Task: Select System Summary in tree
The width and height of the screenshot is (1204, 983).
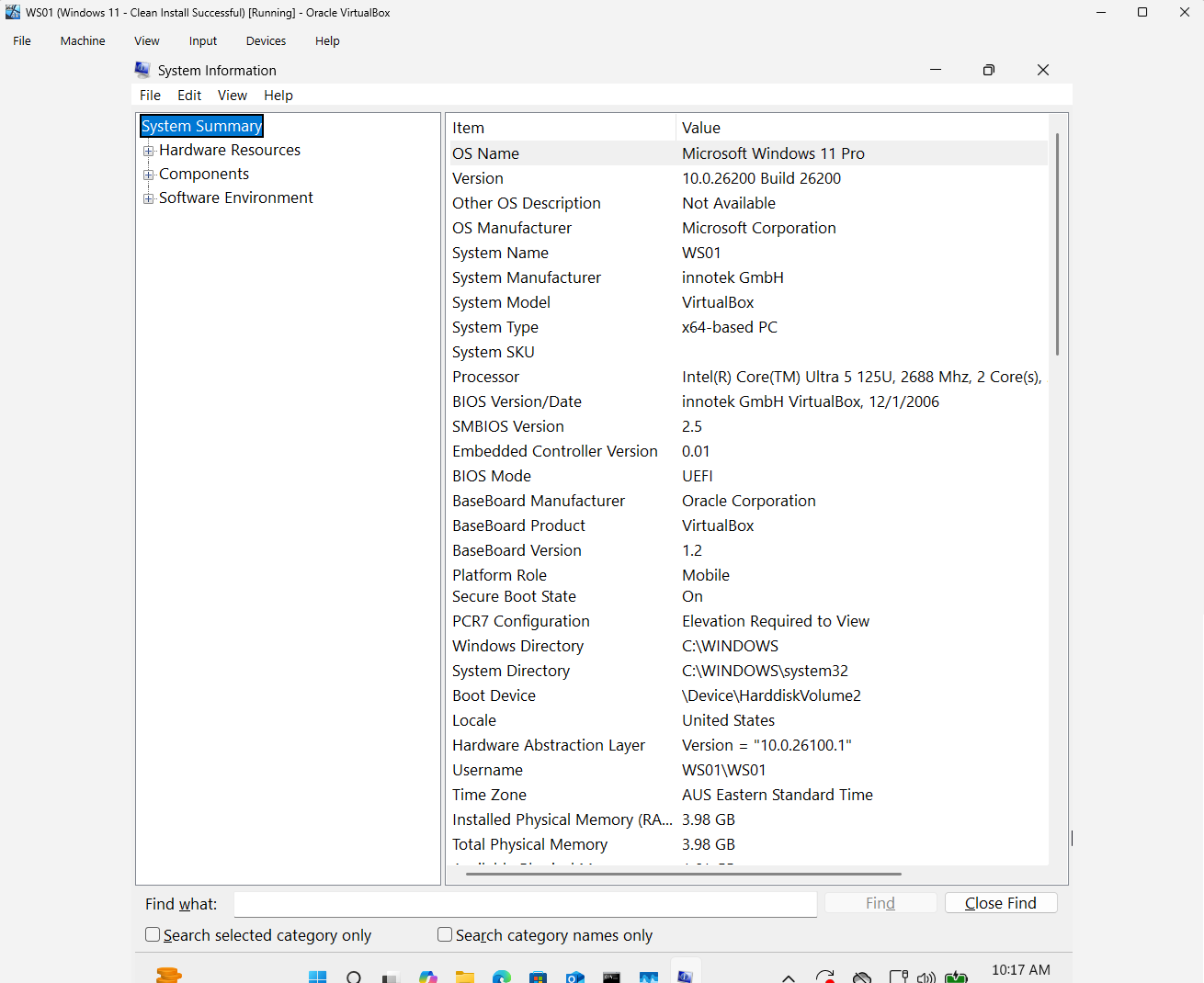Action: point(201,126)
